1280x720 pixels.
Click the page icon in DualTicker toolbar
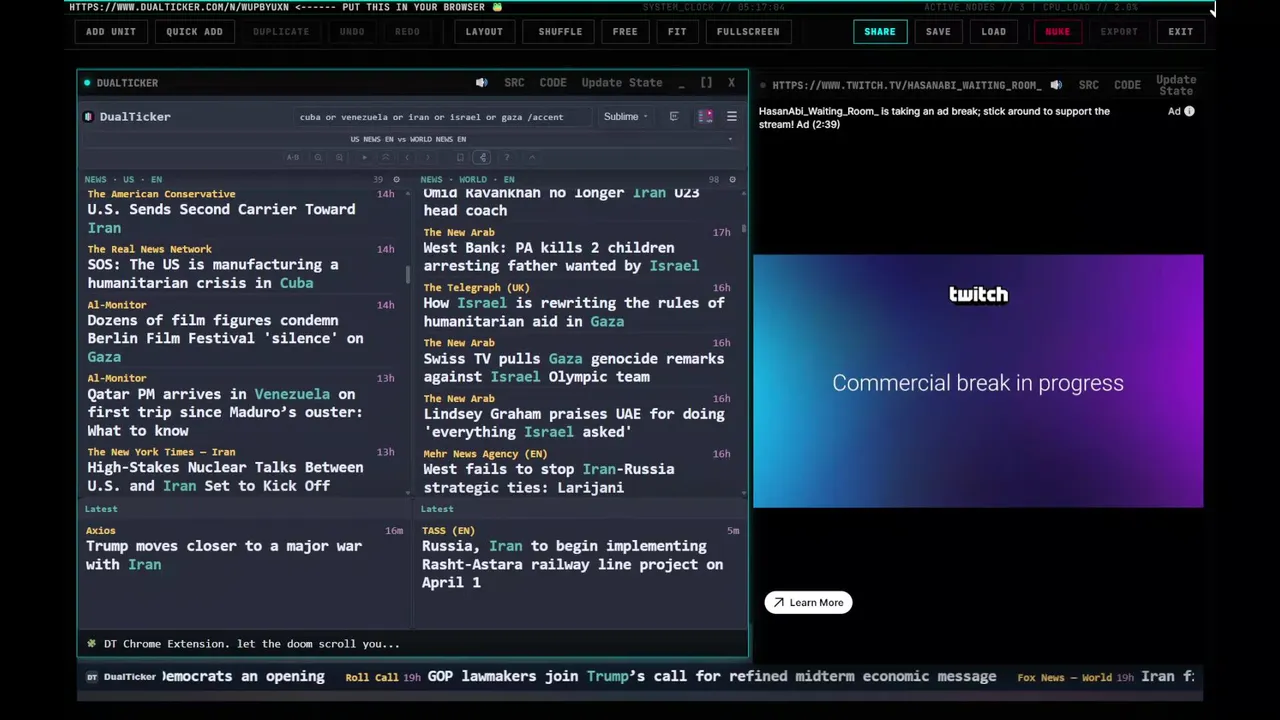pos(460,157)
